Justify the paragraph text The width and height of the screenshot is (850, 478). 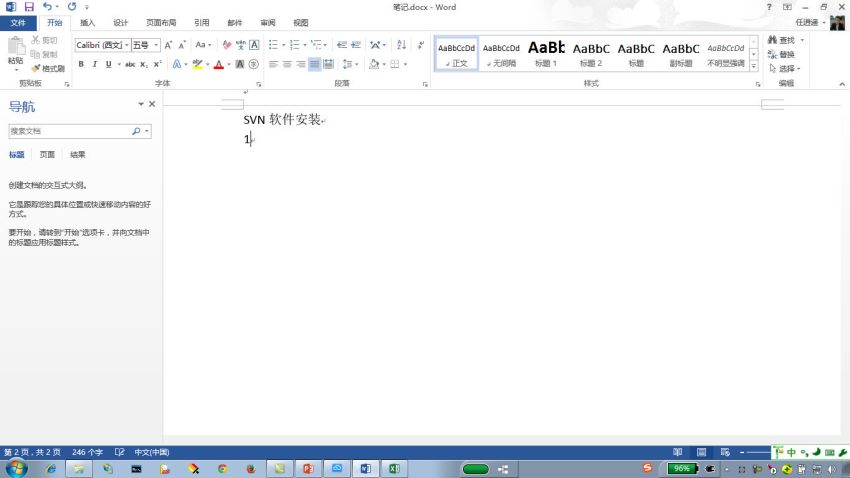pos(314,64)
